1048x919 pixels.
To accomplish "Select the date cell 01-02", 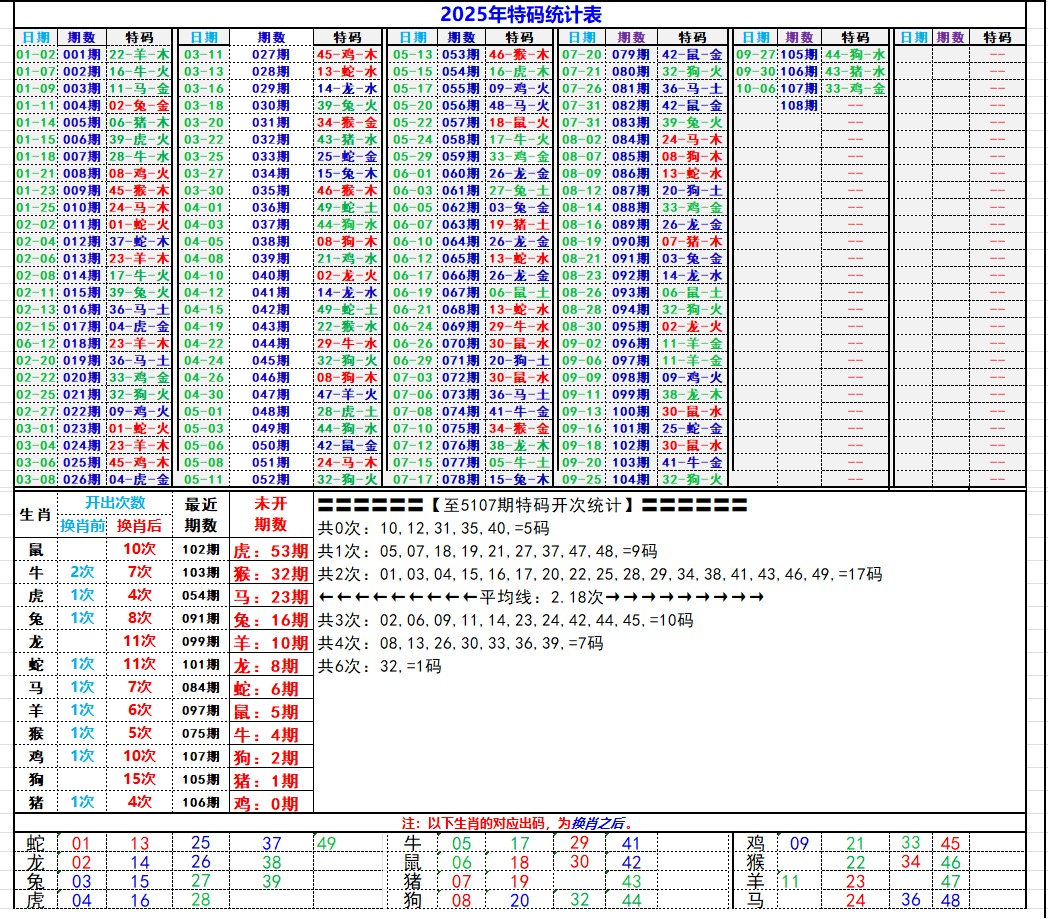I will (36, 55).
